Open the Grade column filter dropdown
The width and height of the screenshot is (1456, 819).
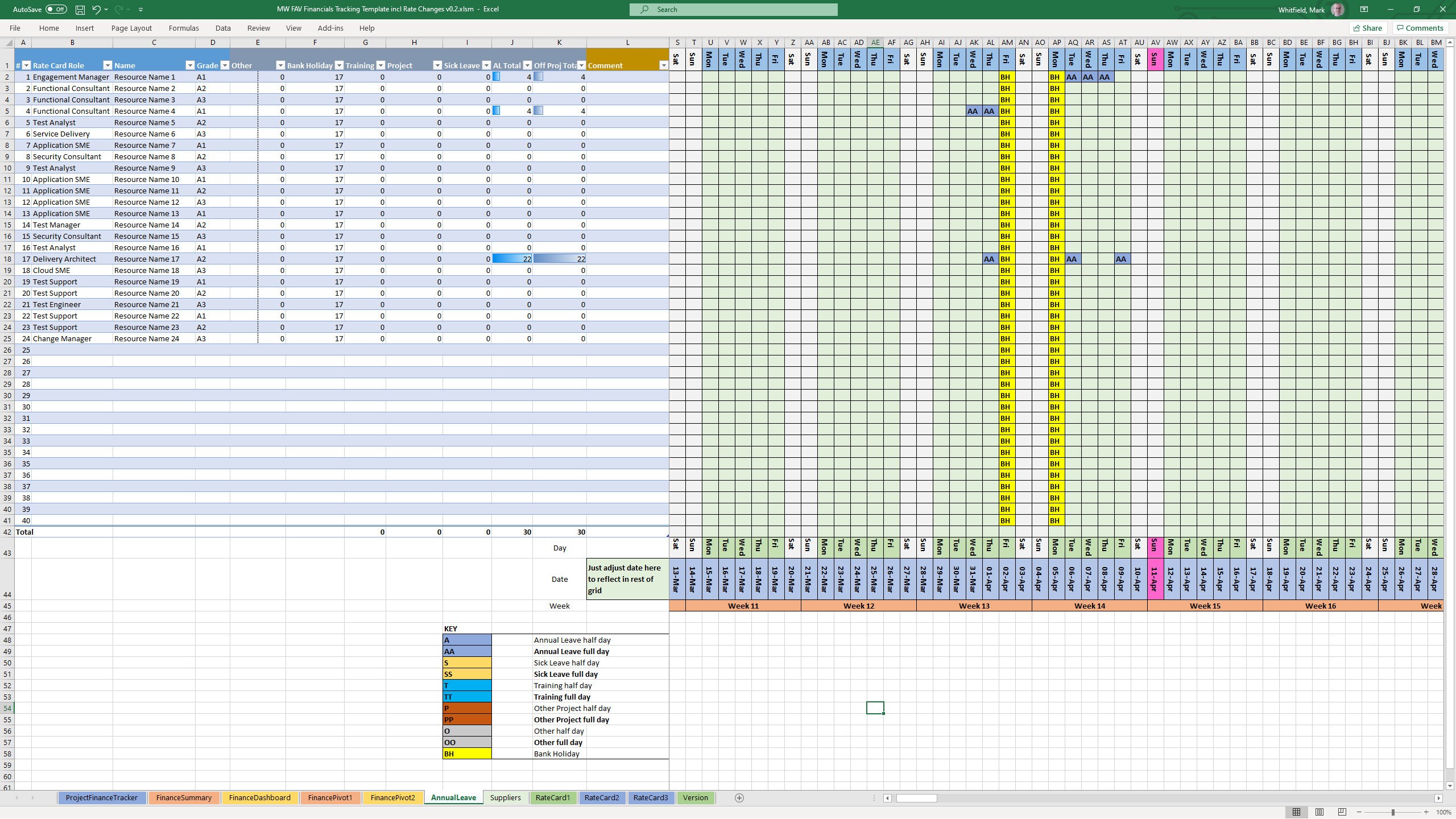[x=225, y=65]
